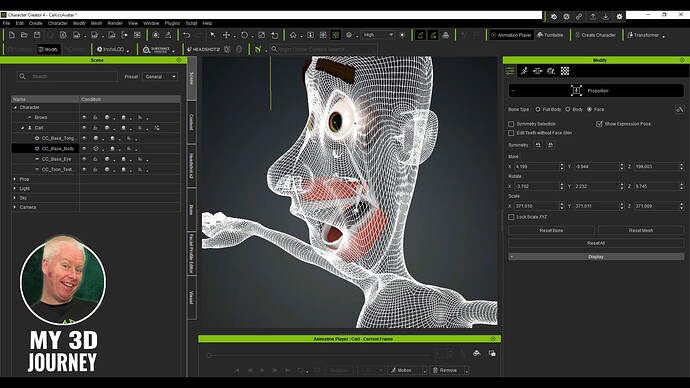Launch Substance Painter from toolbar
Image resolution: width=690 pixels, height=388 pixels.
pyautogui.click(x=156, y=49)
